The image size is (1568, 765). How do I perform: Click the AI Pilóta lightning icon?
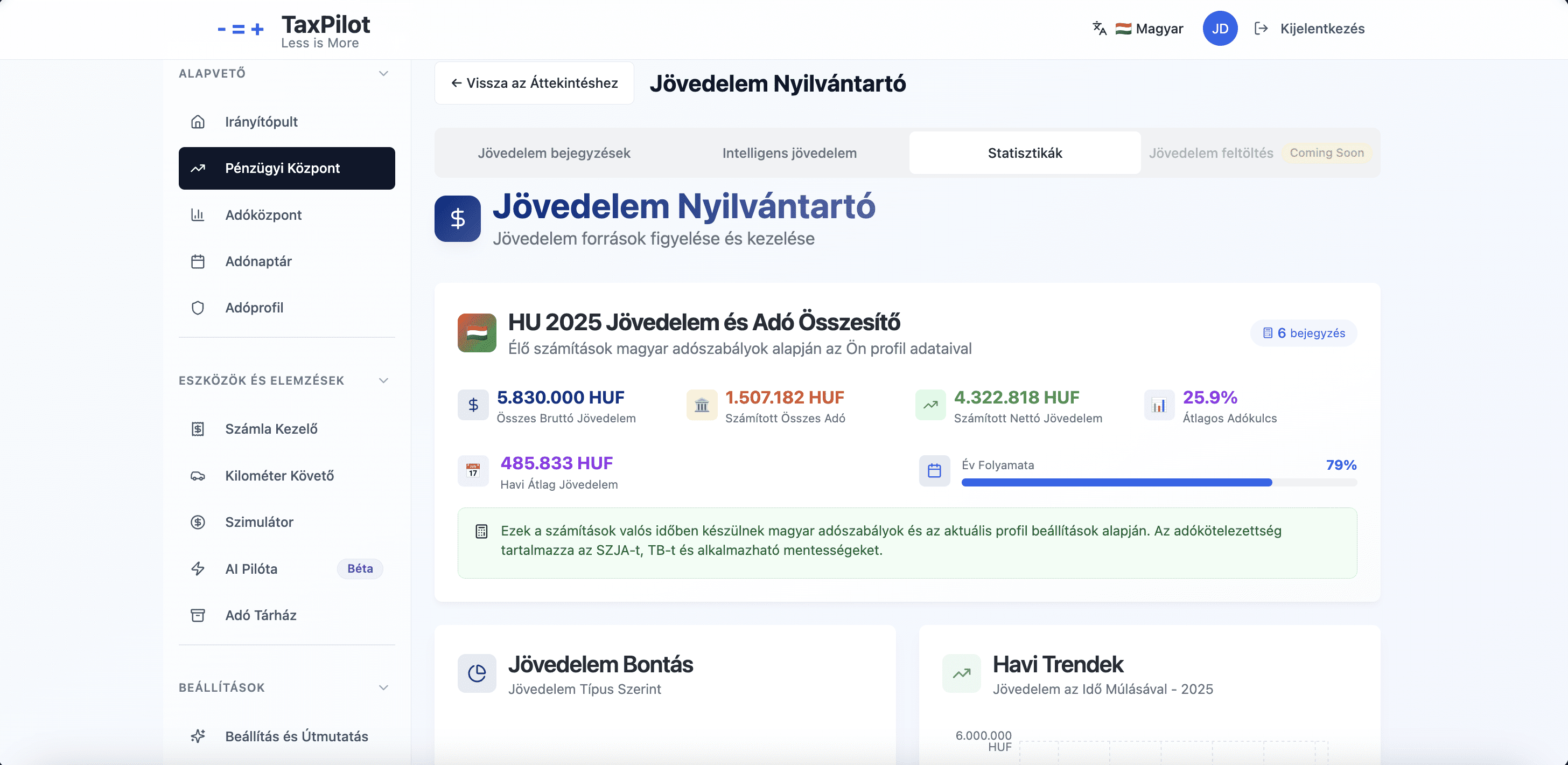tap(198, 568)
